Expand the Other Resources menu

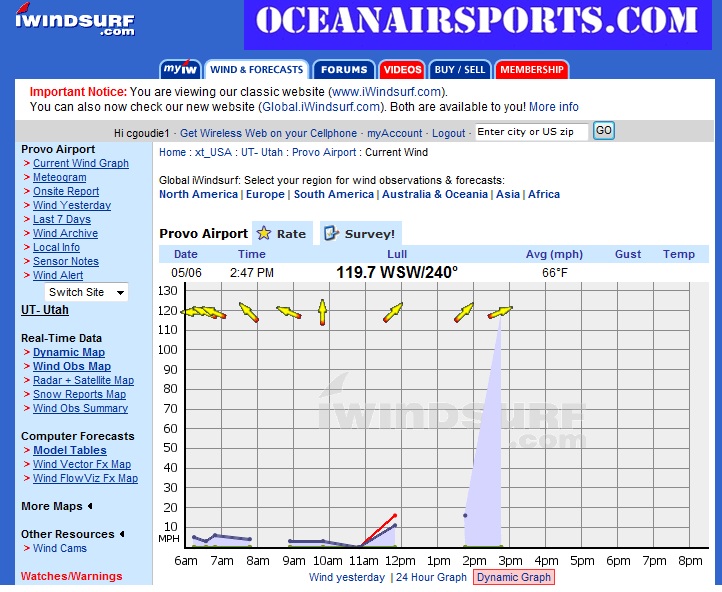coord(73,534)
